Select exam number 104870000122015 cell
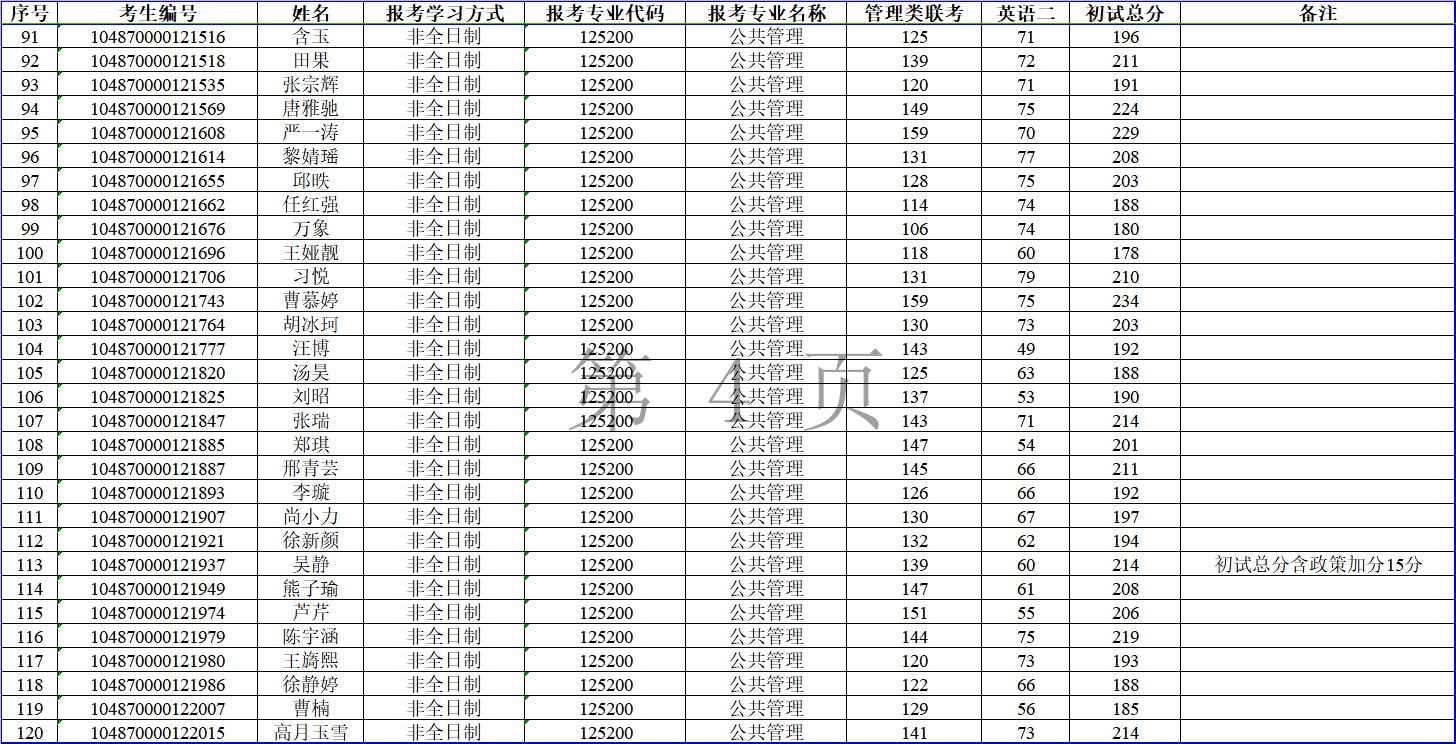Image resolution: width=1456 pixels, height=744 pixels. pos(158,733)
